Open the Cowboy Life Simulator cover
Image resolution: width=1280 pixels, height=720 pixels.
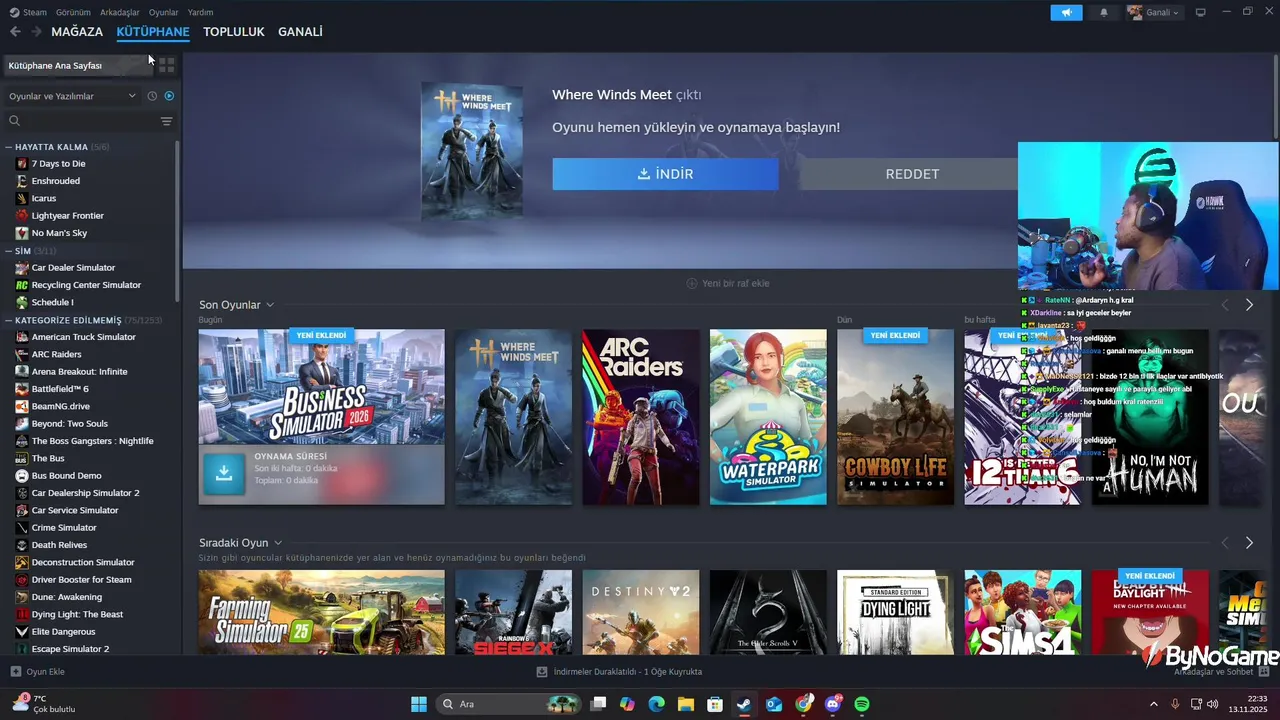895,417
